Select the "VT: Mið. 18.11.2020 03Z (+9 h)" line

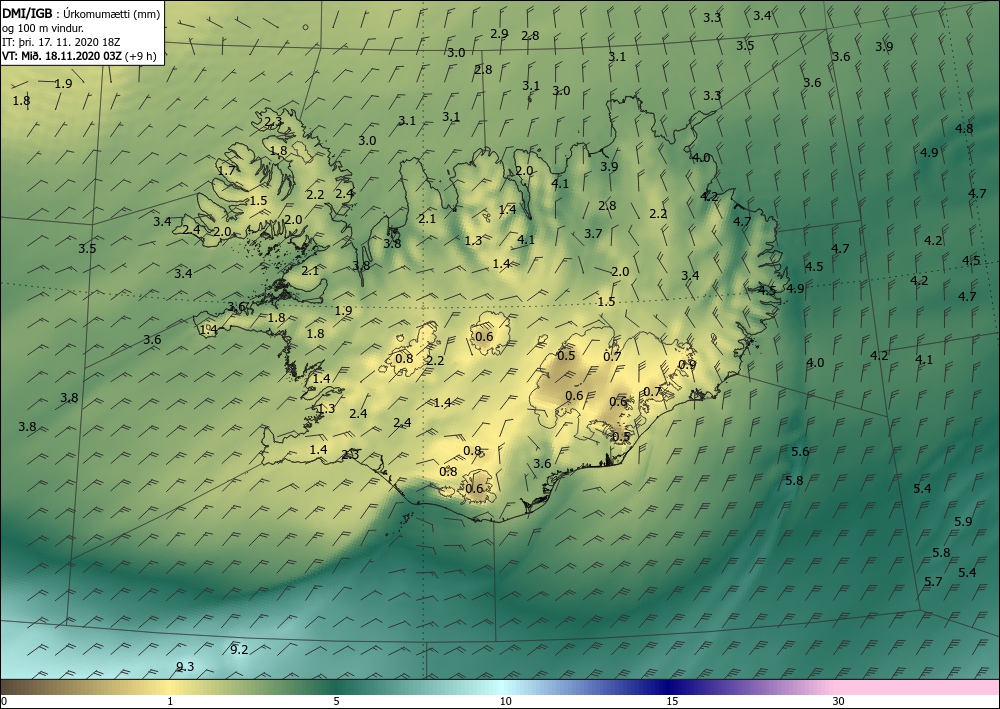point(79,56)
